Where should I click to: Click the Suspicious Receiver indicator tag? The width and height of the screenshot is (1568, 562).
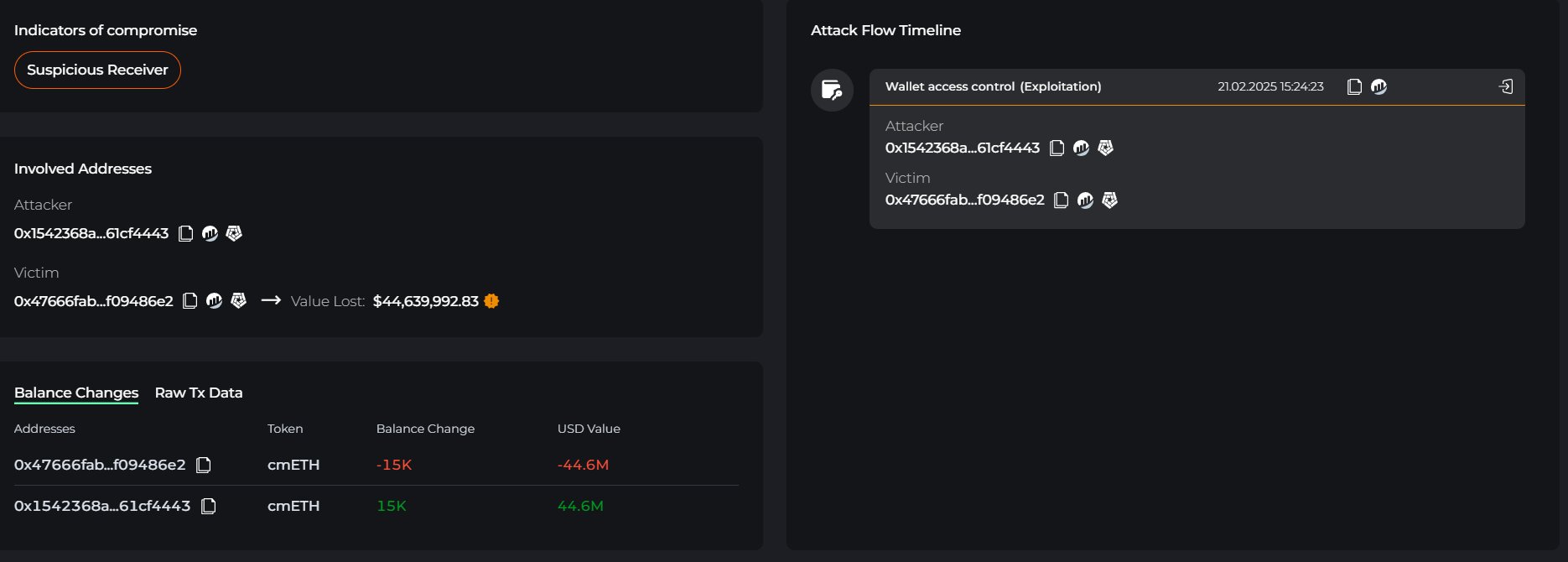pos(97,70)
